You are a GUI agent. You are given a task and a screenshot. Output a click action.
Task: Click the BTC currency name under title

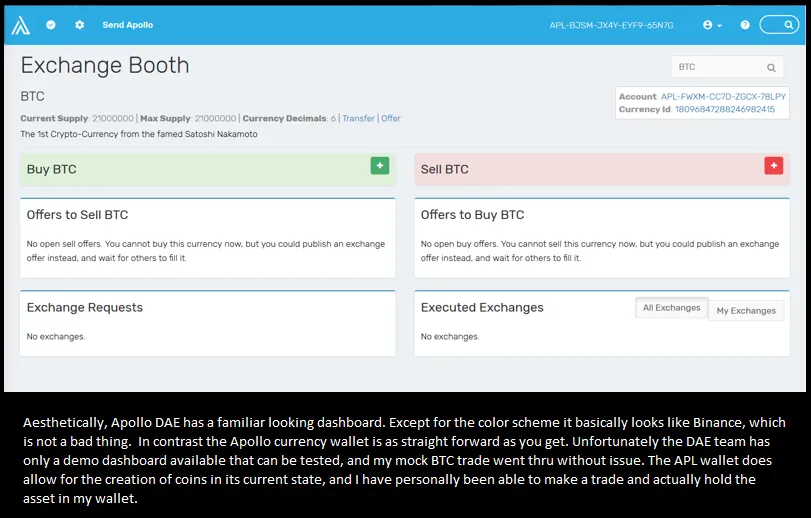pyautogui.click(x=33, y=97)
